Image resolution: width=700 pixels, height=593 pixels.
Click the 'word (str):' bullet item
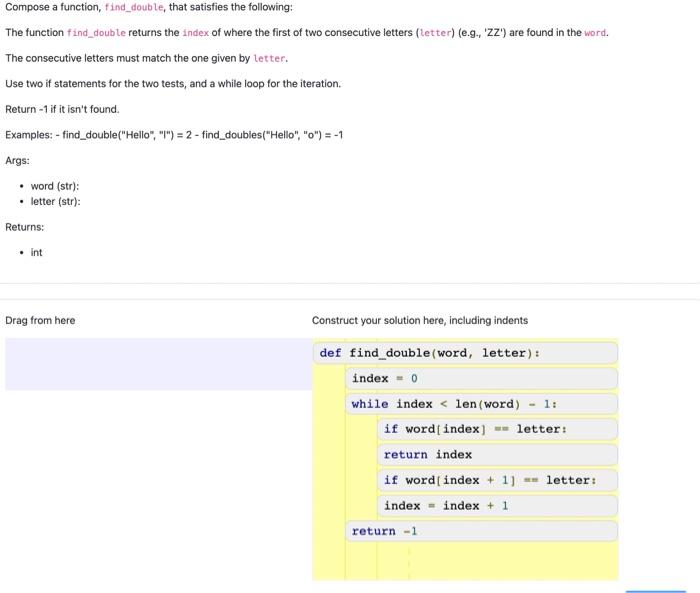(x=54, y=186)
